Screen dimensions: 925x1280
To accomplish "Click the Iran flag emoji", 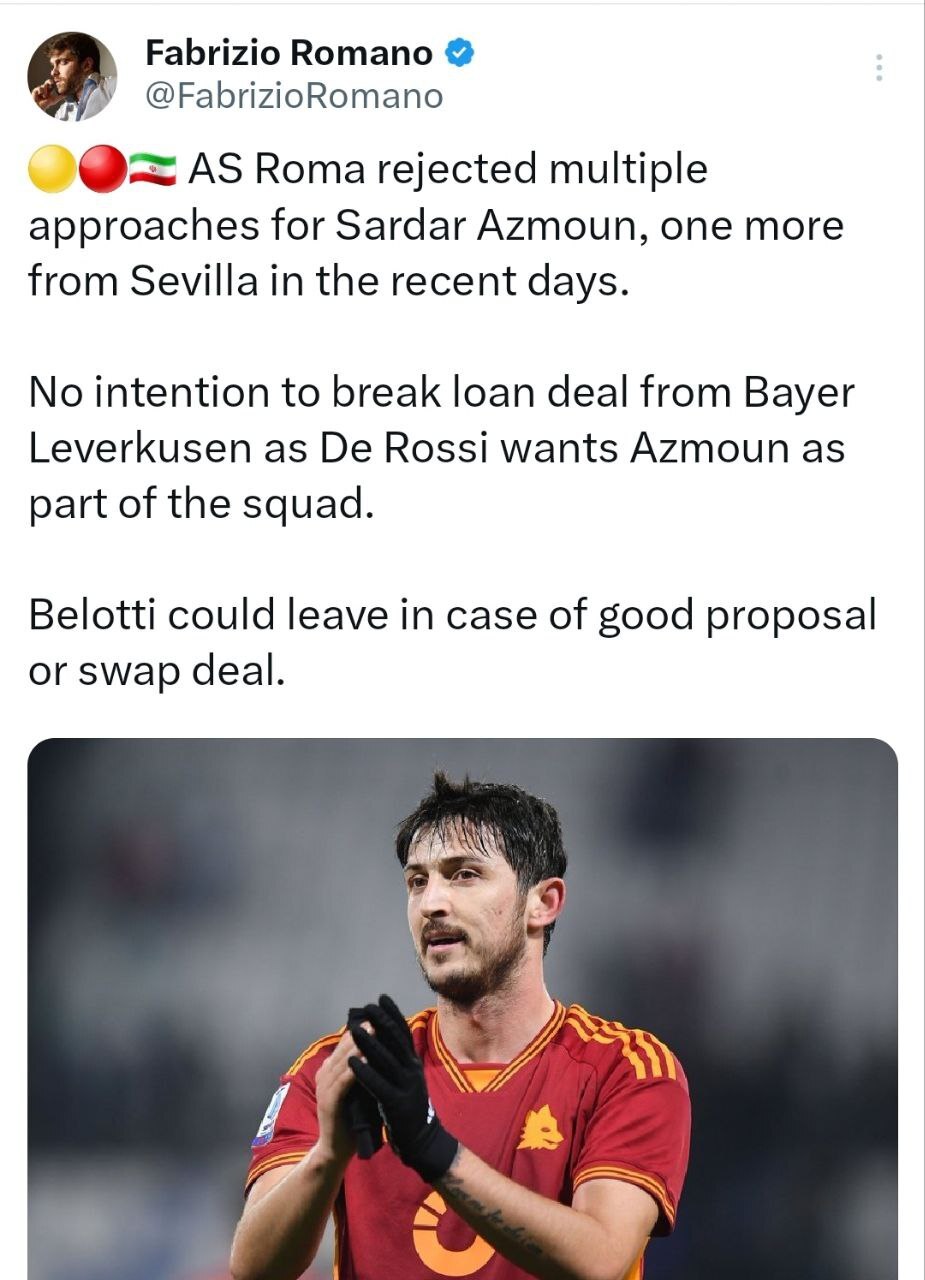I will [152, 170].
